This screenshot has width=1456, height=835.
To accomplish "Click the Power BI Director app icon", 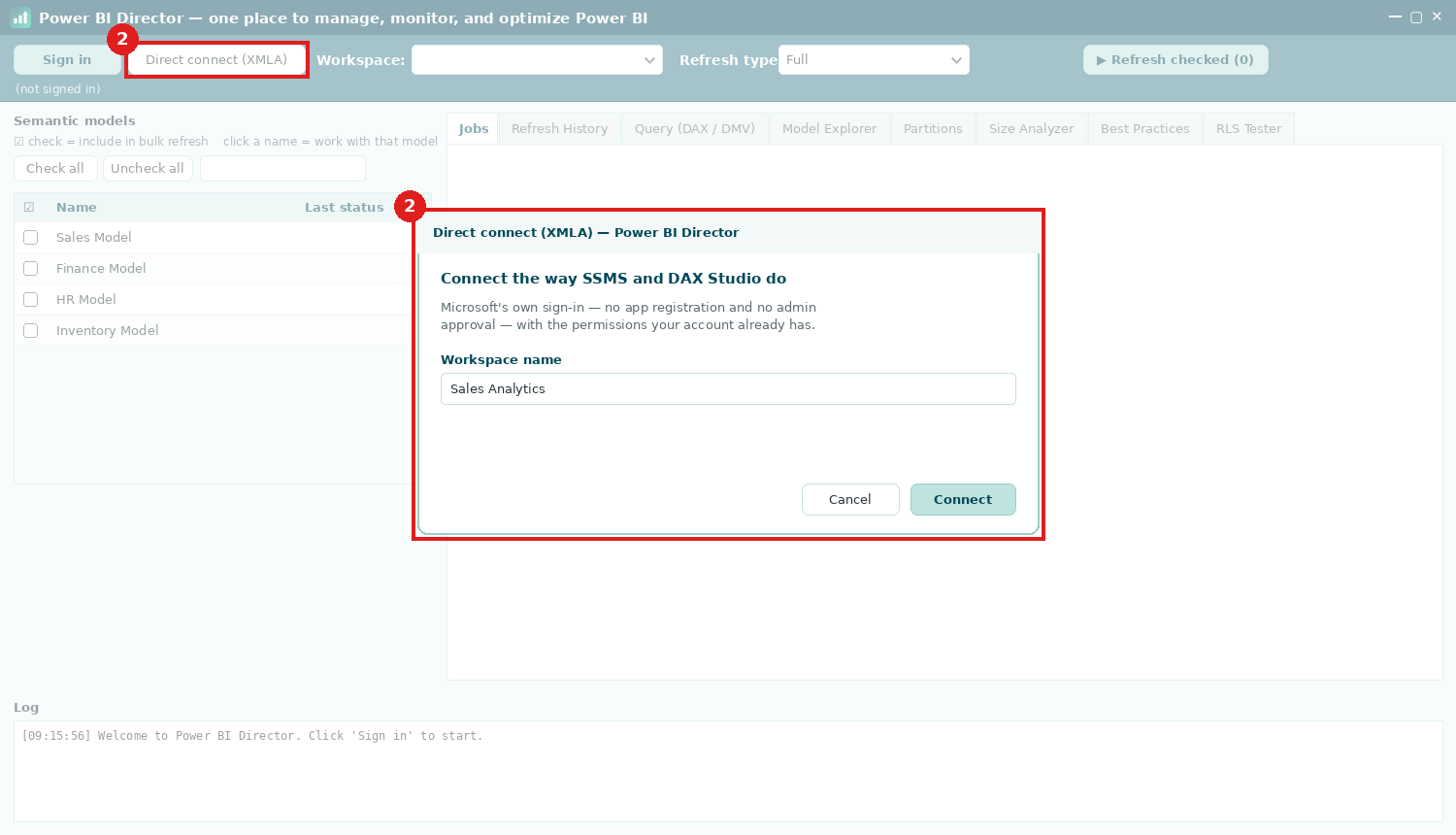I will (x=20, y=17).
